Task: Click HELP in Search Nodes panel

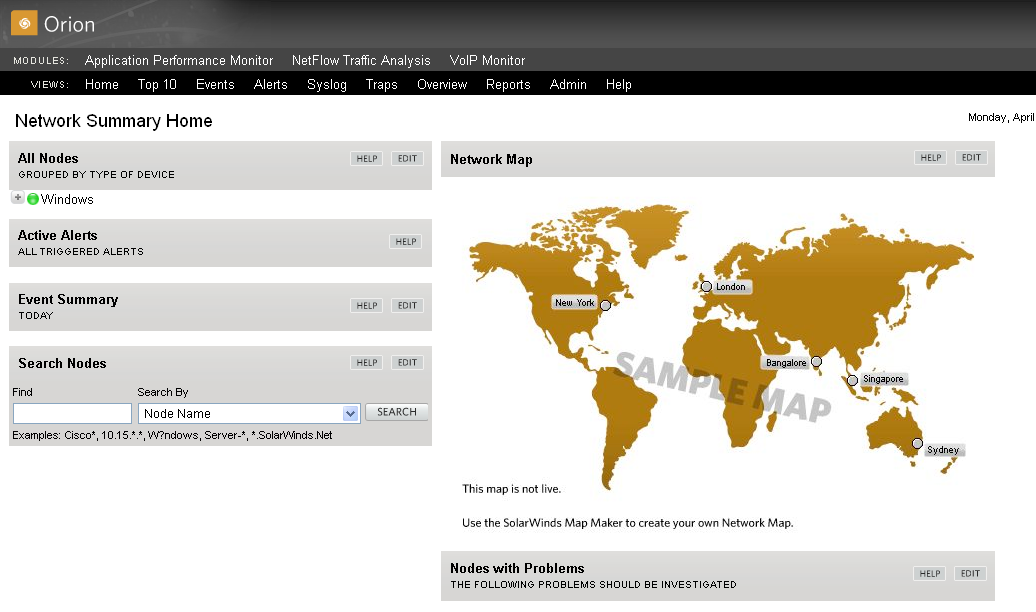Action: (x=367, y=362)
